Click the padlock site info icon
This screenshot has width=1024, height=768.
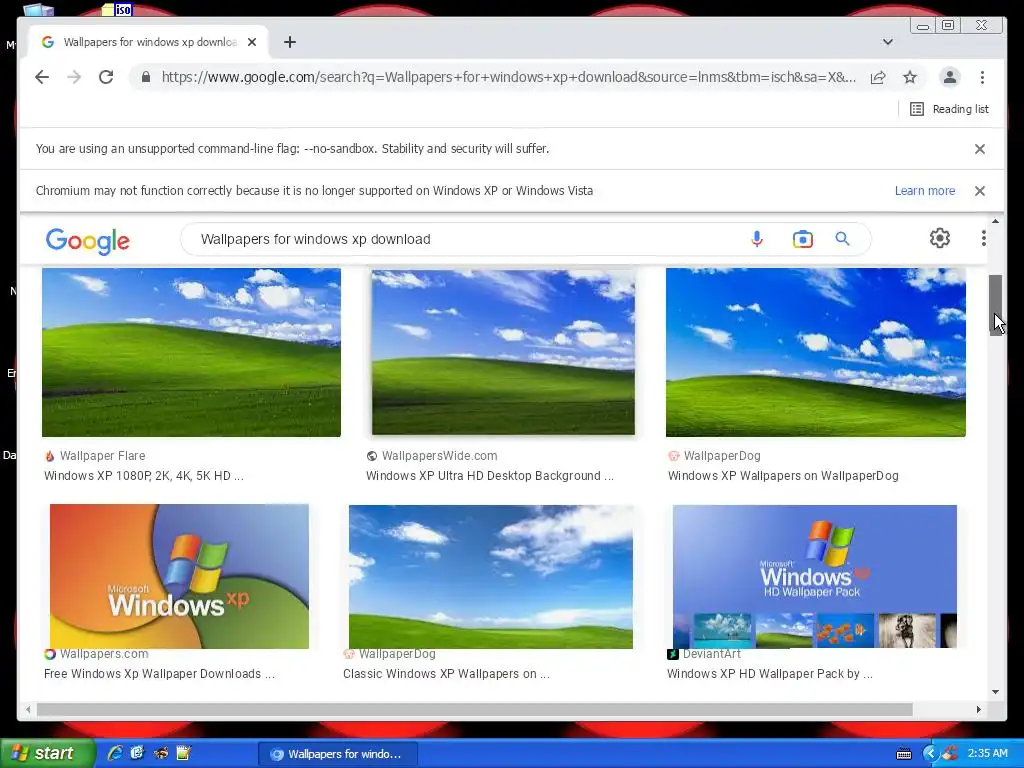[x=146, y=77]
